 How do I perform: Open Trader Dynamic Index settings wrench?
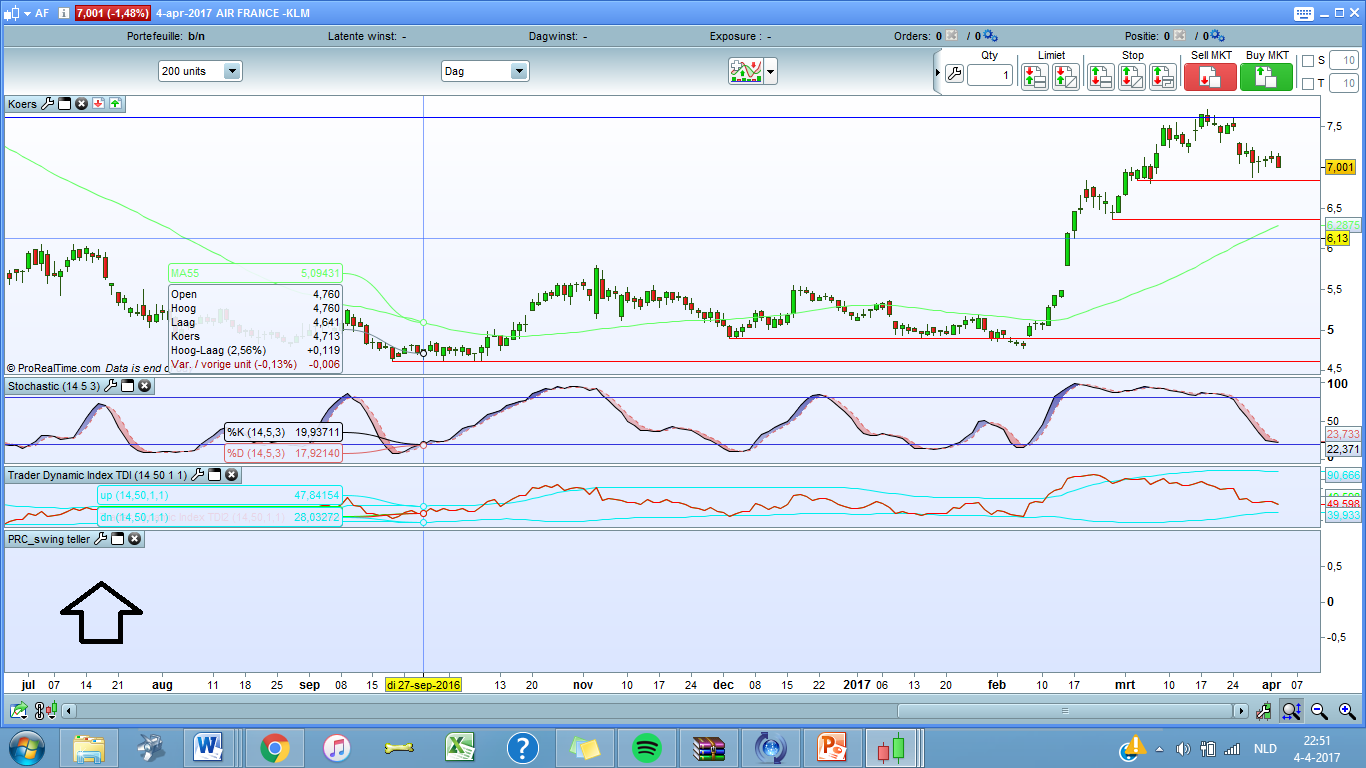[197, 475]
